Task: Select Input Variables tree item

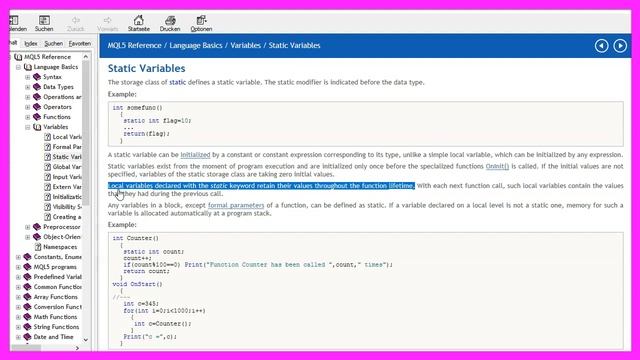Action: [67, 177]
